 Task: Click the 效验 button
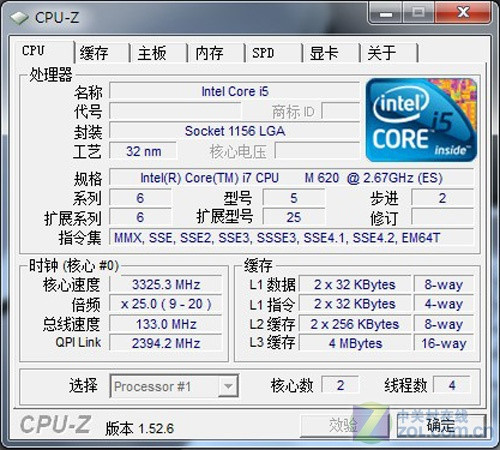(345, 425)
